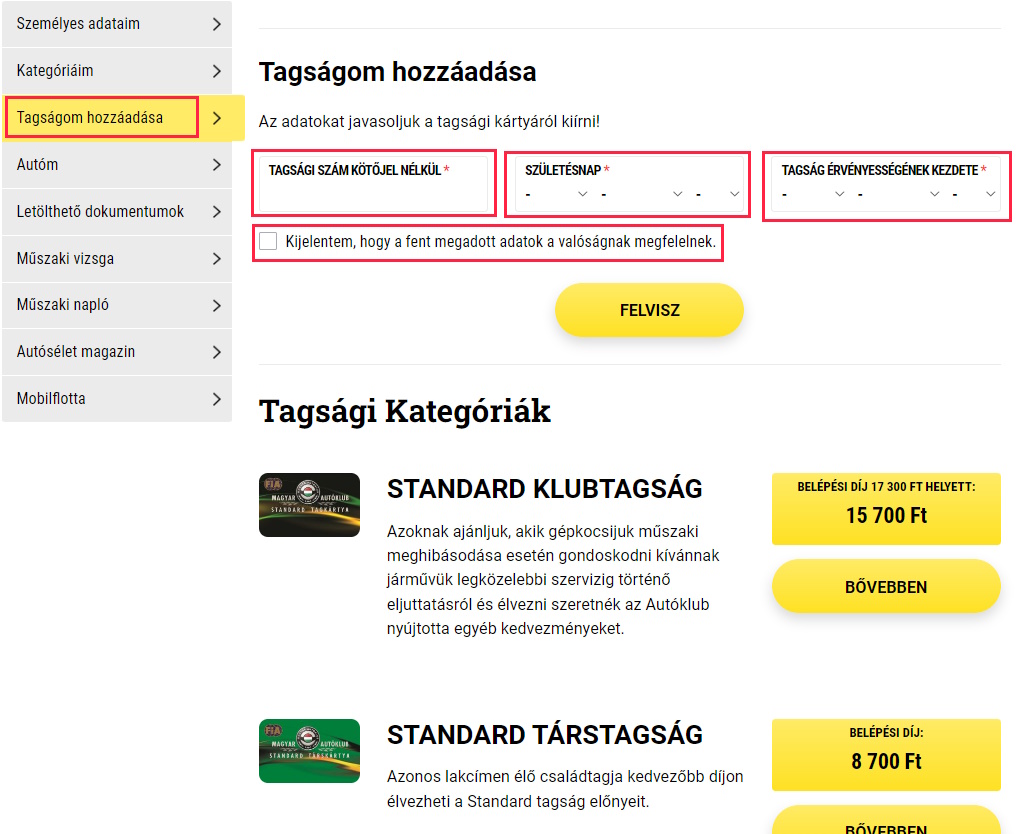This screenshot has height=834, width=1018.
Task: Click the green Standard Társtagság card image
Action: pyautogui.click(x=310, y=751)
